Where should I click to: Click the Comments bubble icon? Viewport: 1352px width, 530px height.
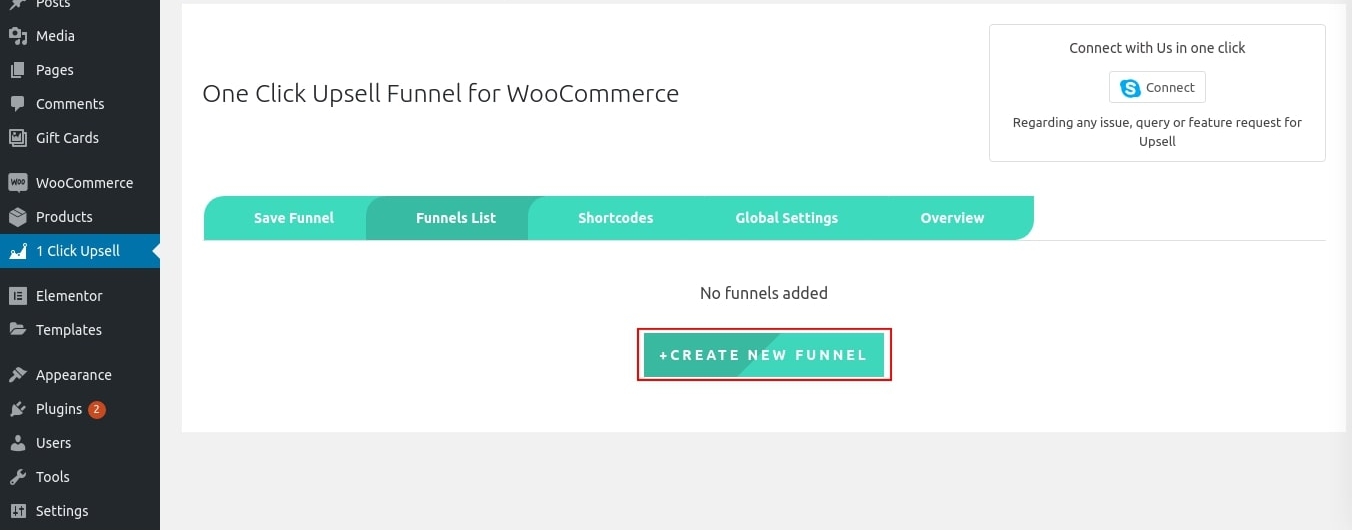[x=17, y=104]
